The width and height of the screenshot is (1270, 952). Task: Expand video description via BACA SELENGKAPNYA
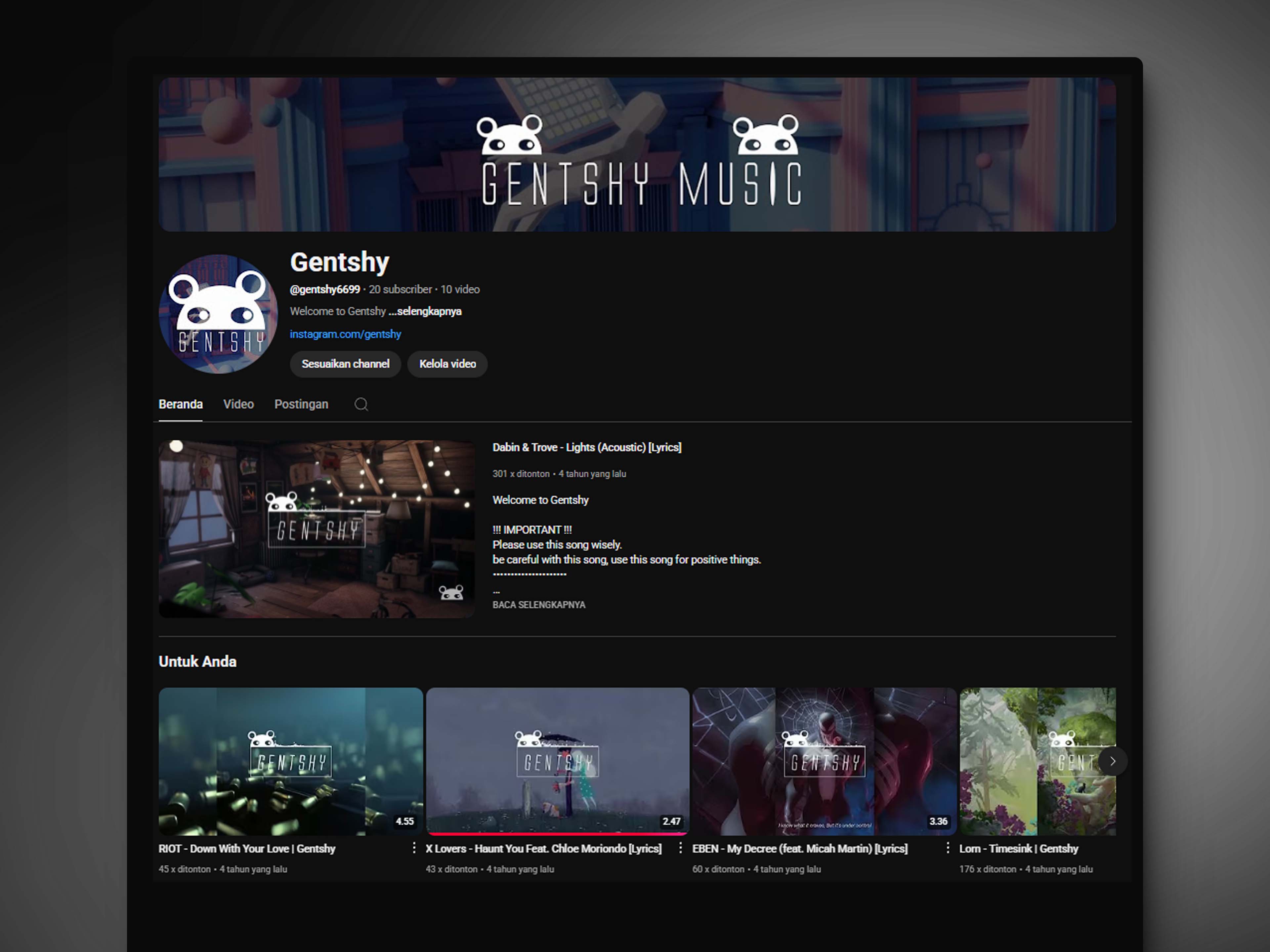click(x=538, y=605)
